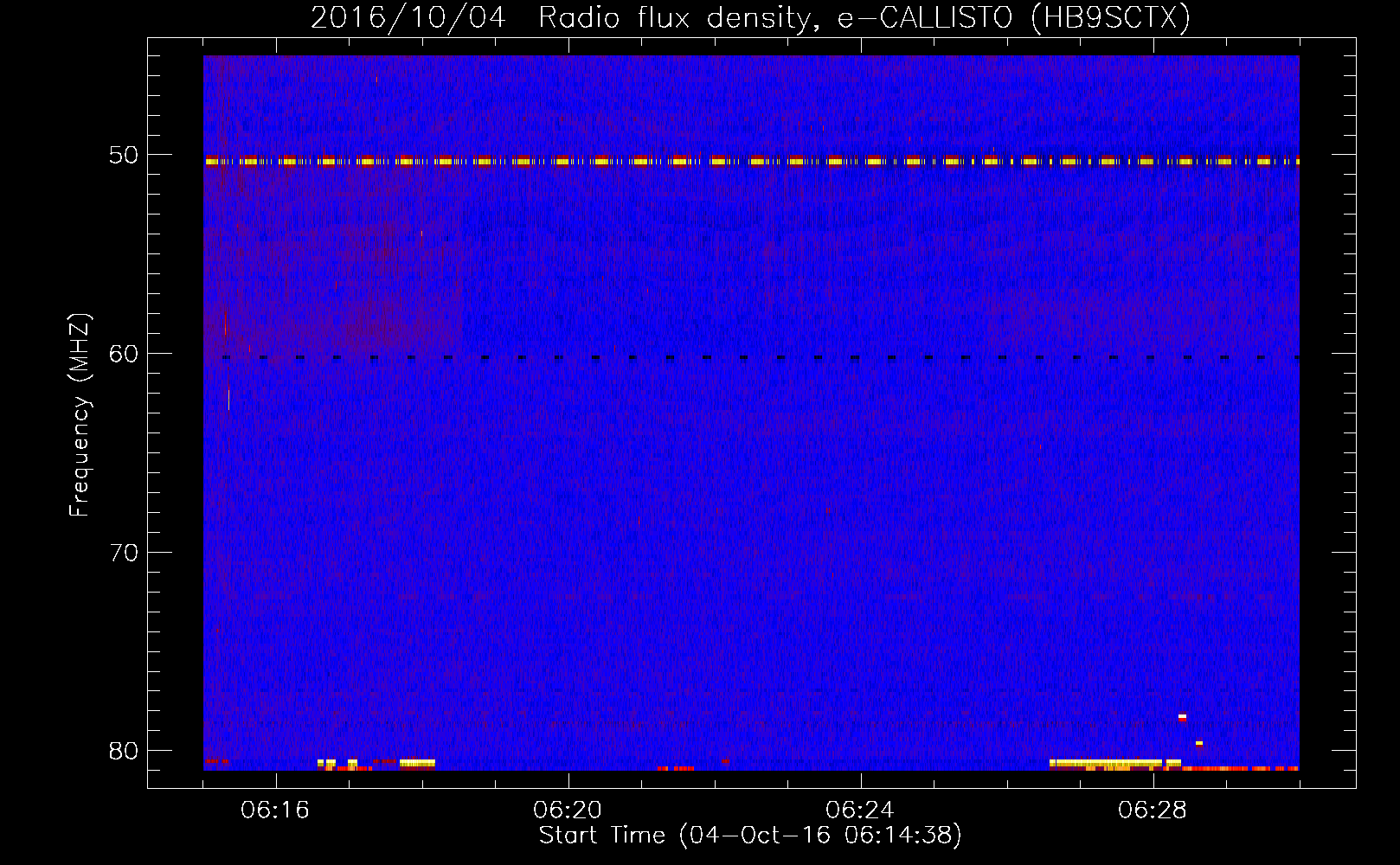This screenshot has width=1400, height=865.
Task: Click the 'Start Time (04-Oct-16 06:14:38)' label
Action: coord(750,836)
